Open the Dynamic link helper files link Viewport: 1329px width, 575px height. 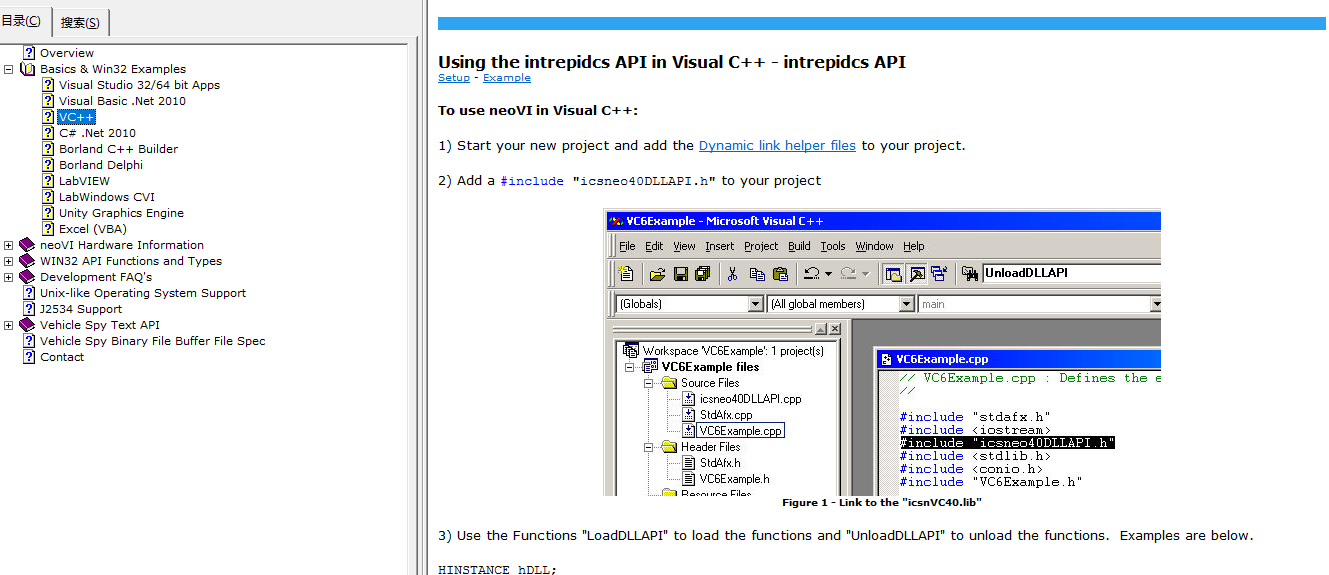[x=777, y=145]
